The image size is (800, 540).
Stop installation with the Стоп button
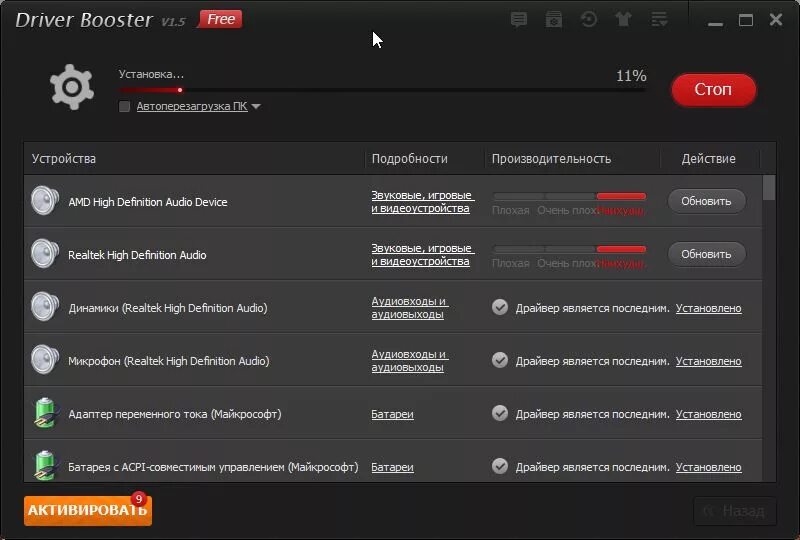713,89
